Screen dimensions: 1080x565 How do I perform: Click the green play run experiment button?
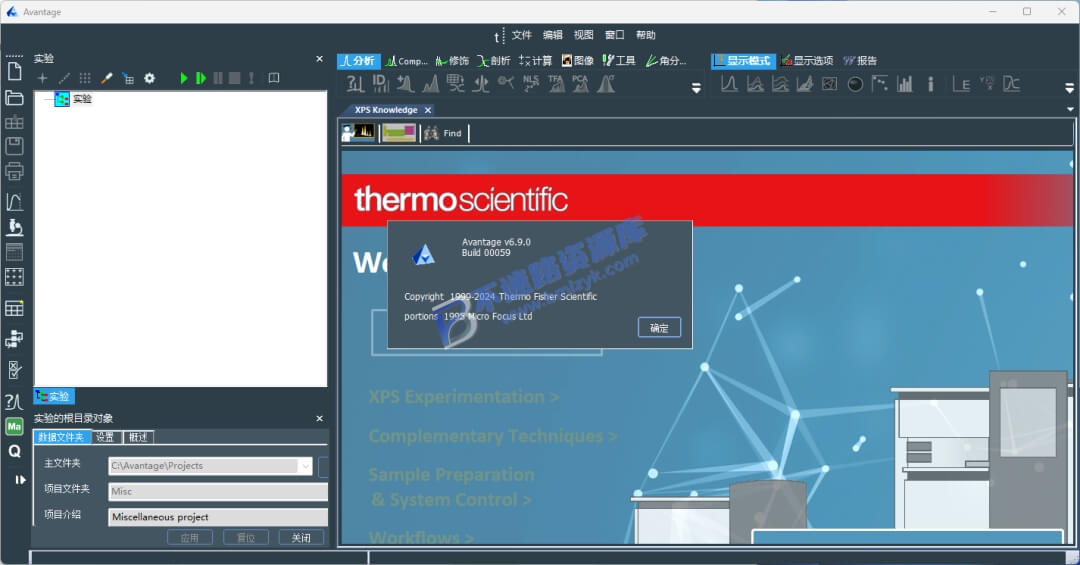click(184, 79)
